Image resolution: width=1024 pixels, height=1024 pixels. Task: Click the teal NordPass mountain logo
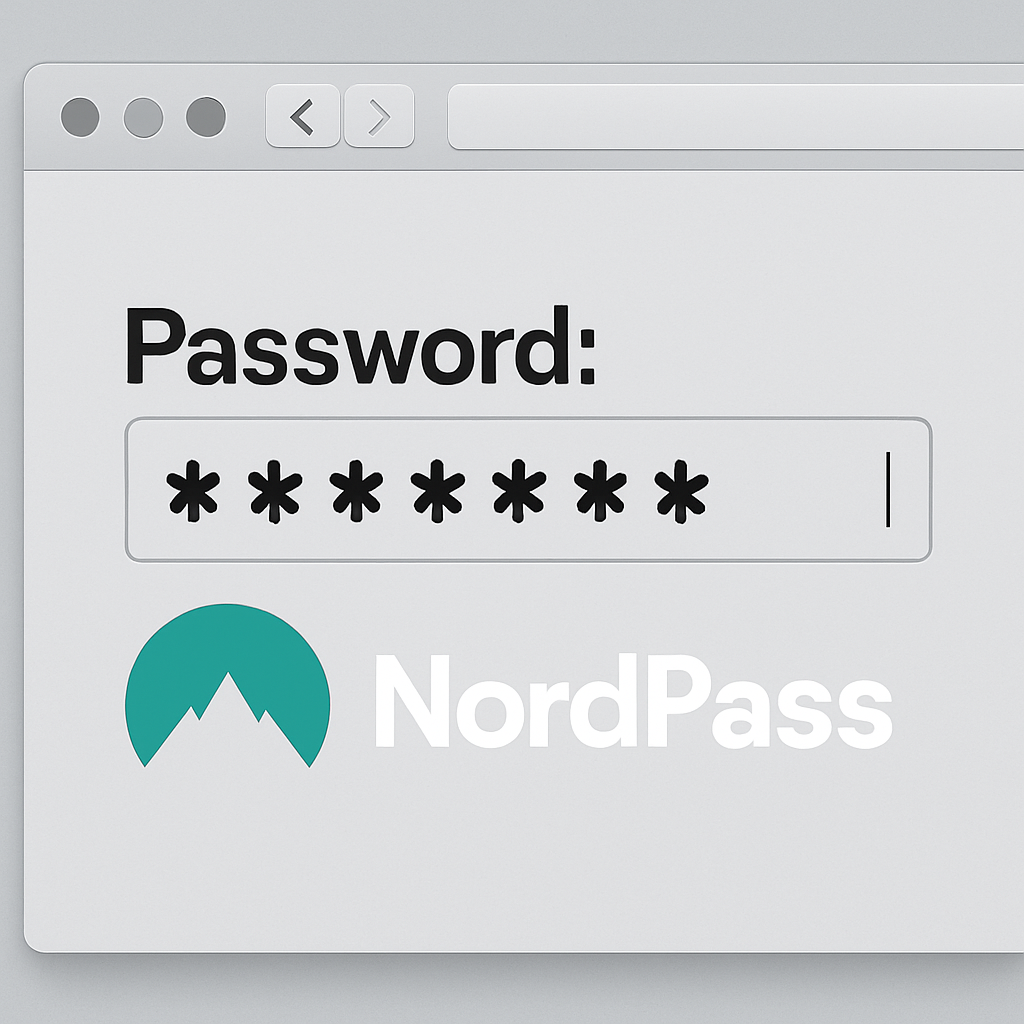[227, 685]
